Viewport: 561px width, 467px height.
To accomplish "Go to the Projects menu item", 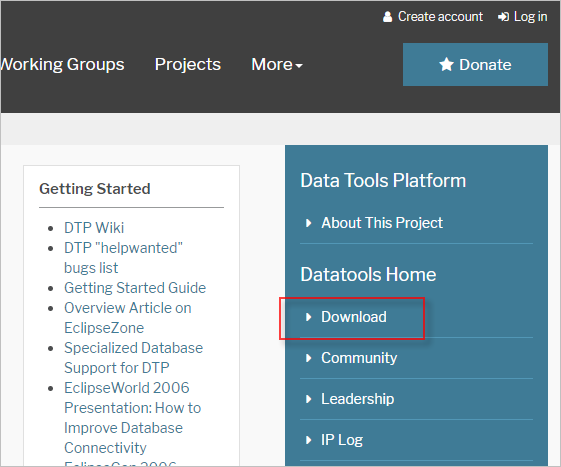I will 187,64.
